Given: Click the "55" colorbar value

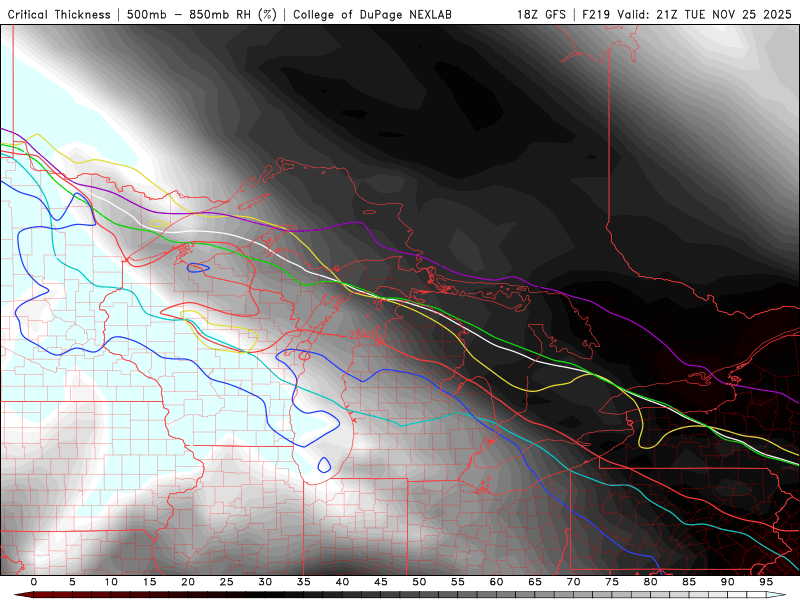Looking at the screenshot, I should click(x=458, y=582).
